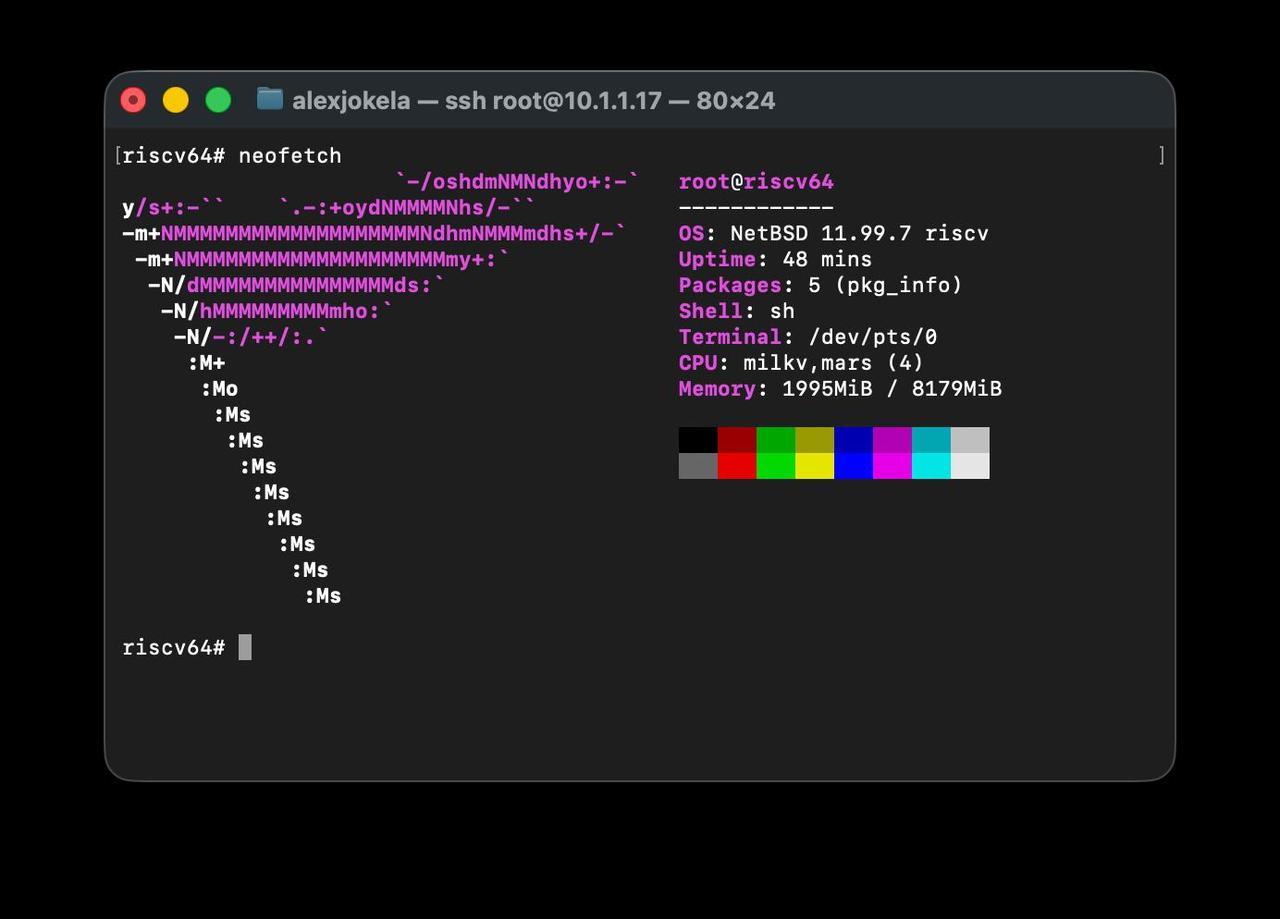Viewport: 1280px width, 919px height.
Task: Click the '-N/dMMMMMMMMMMMMMMMds:`' logo line
Action: (296, 285)
